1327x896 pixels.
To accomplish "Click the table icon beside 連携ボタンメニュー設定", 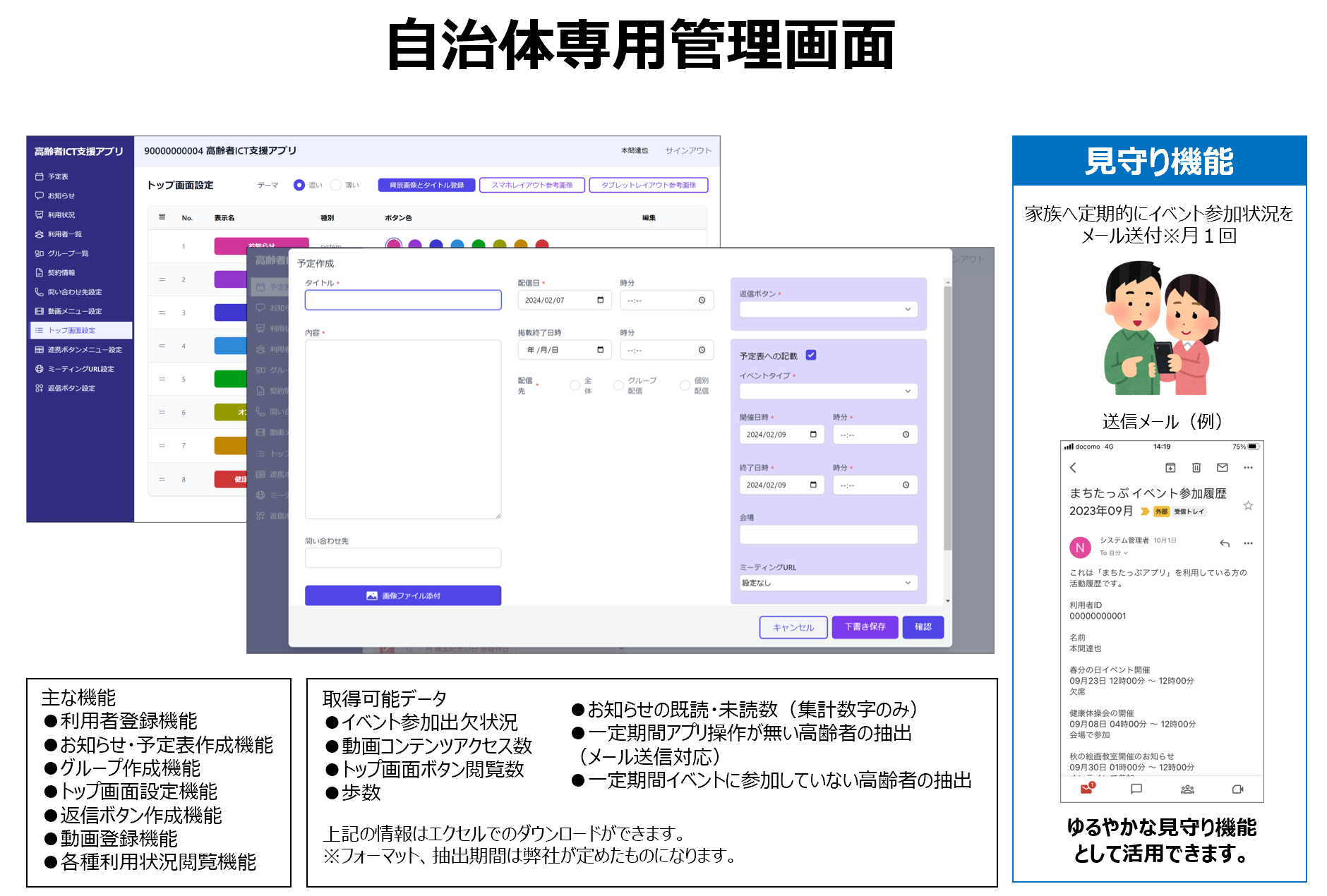I will (x=40, y=349).
